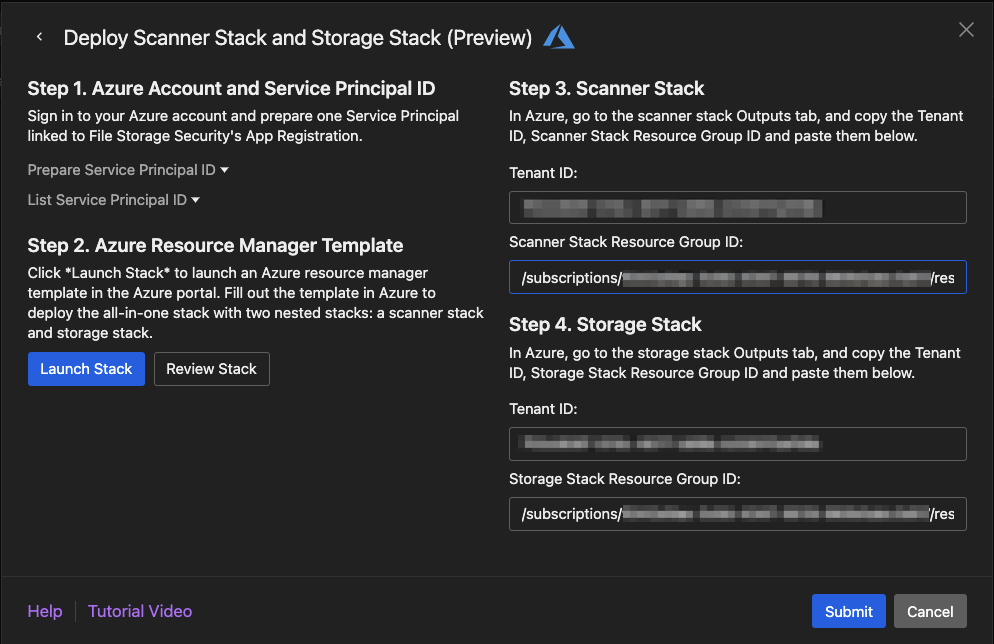
Task: Close the deploy dialog with X
Action: [966, 30]
